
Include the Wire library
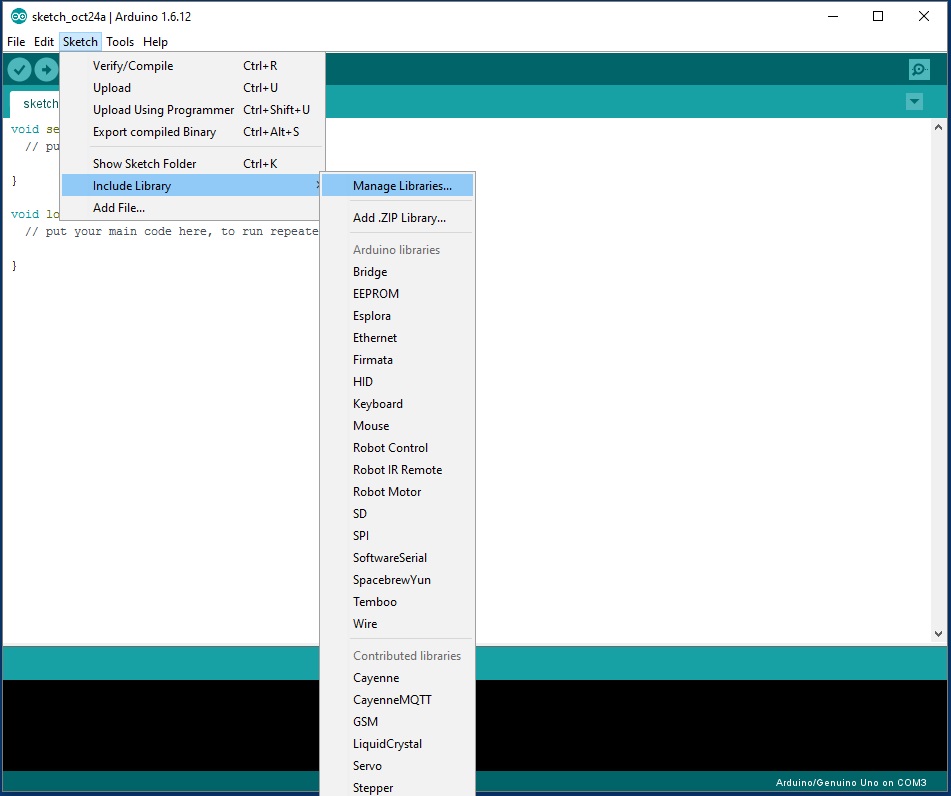coord(397,624)
